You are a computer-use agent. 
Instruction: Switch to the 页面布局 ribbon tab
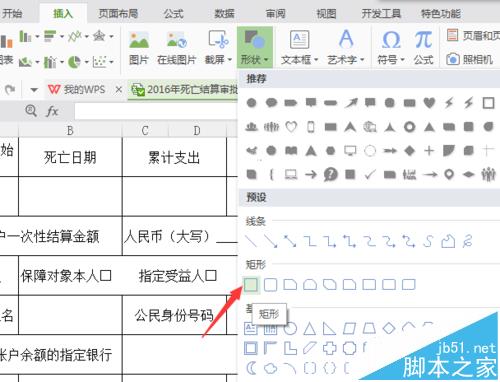[118, 14]
